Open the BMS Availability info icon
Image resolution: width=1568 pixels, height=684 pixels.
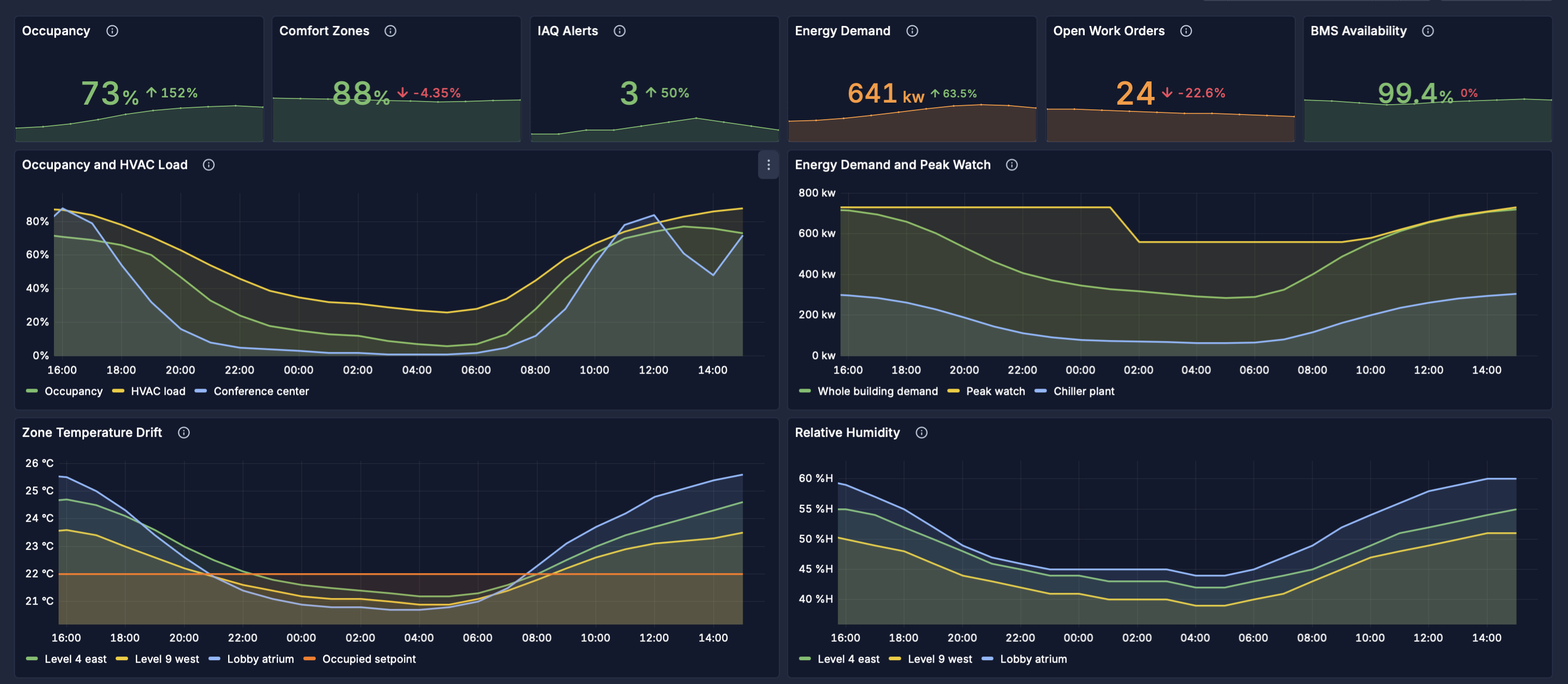[1428, 31]
